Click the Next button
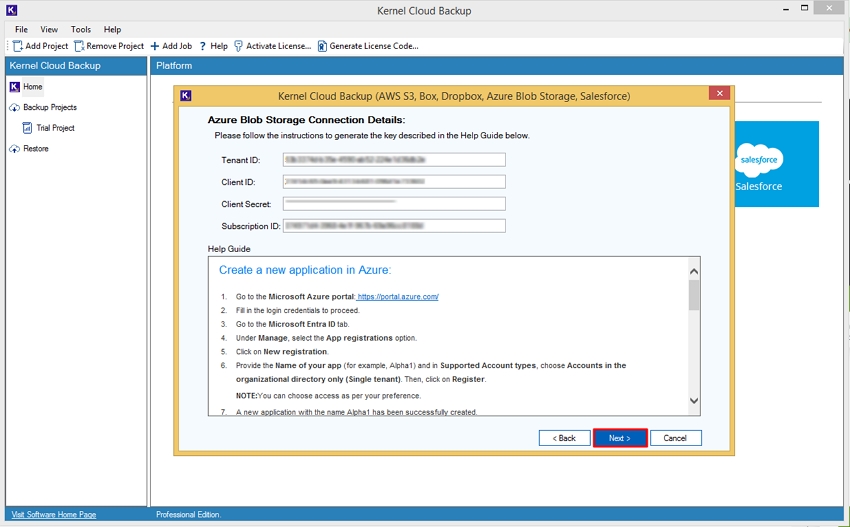This screenshot has width=850, height=527. point(620,438)
